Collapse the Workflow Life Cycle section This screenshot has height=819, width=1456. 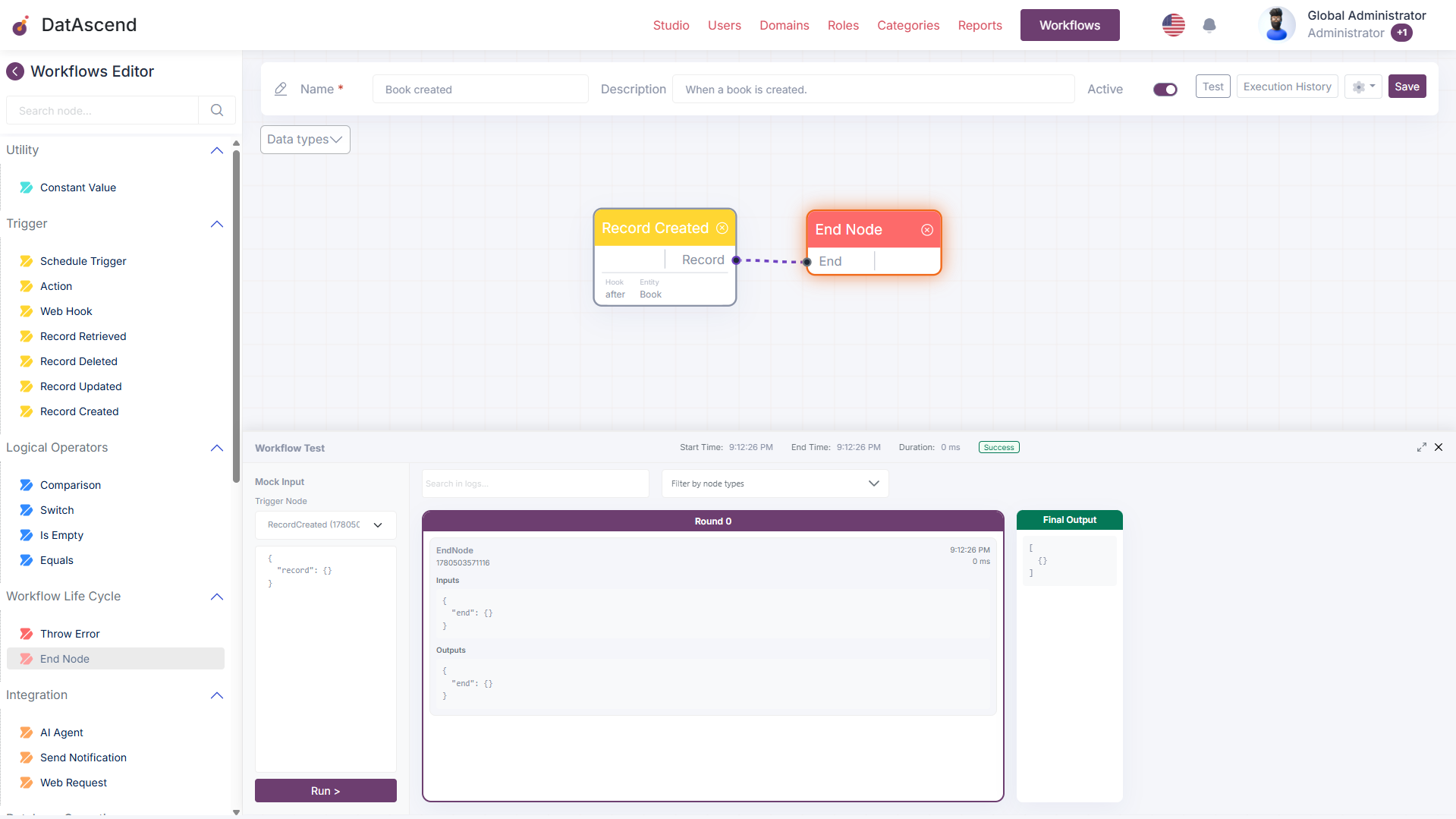pos(217,597)
